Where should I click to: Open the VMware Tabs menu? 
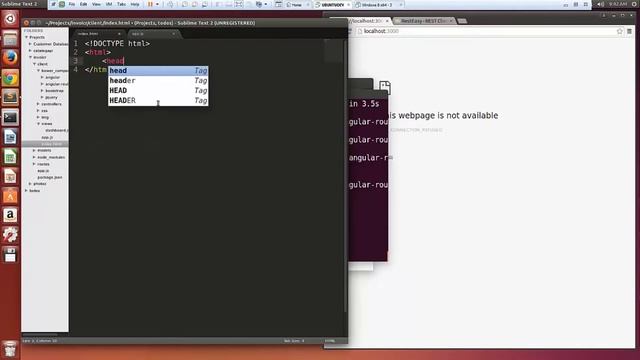(122, 4)
